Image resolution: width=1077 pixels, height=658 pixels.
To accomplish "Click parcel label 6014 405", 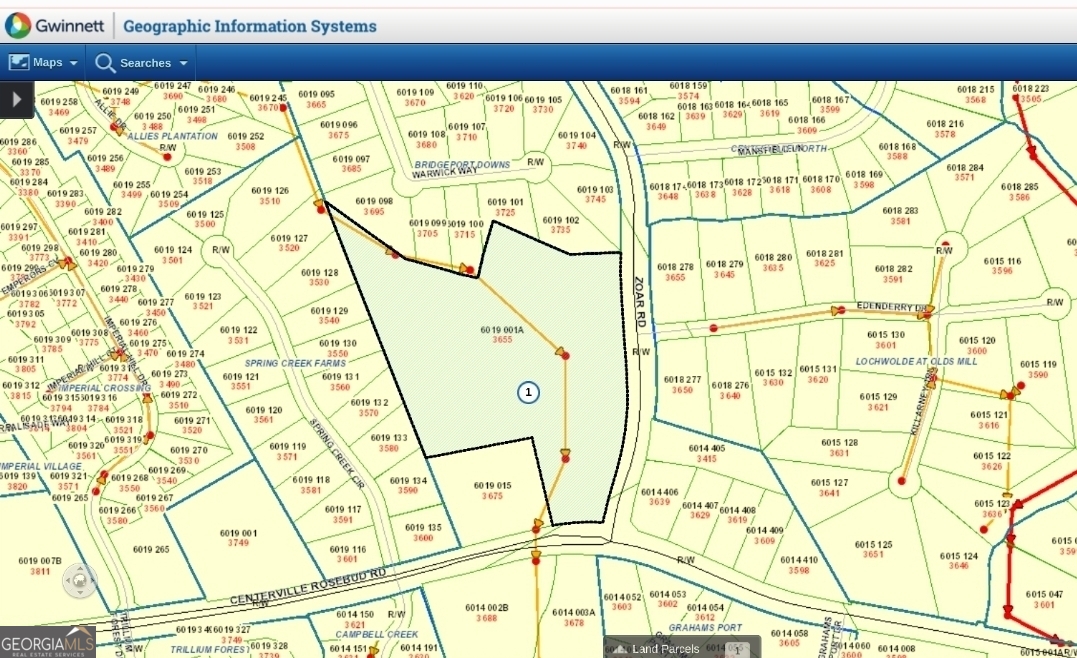I will click(707, 448).
